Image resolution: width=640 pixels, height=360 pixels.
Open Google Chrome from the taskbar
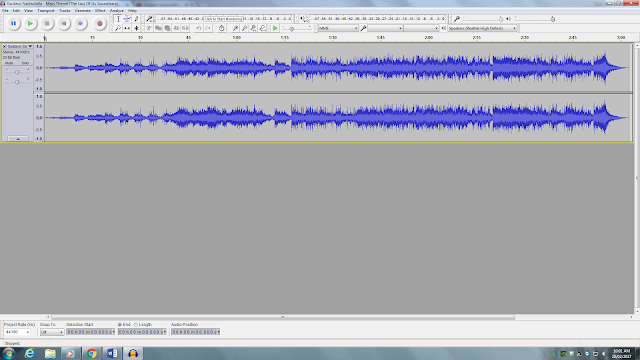(91, 353)
